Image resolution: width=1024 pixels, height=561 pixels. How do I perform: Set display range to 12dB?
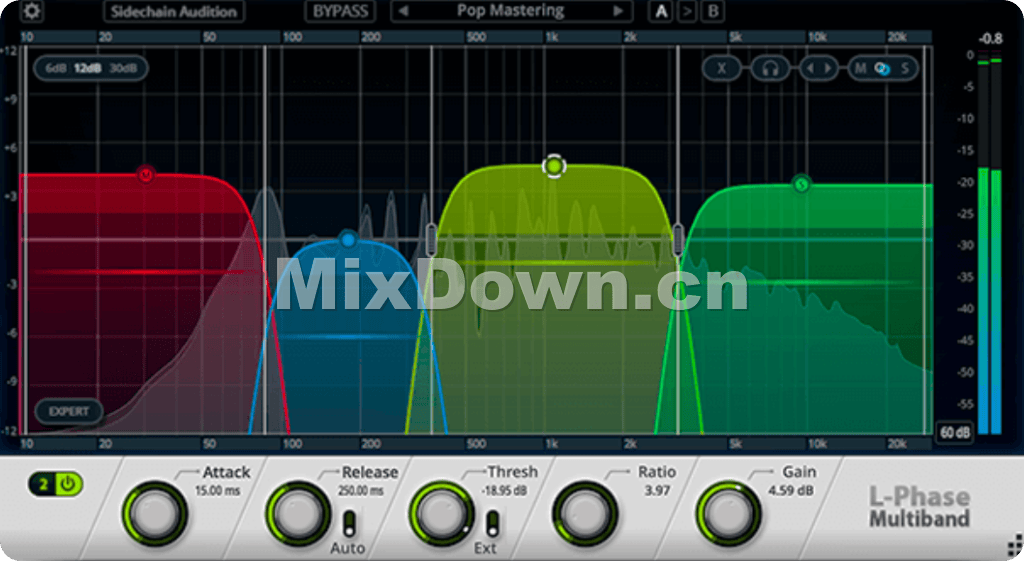[88, 68]
